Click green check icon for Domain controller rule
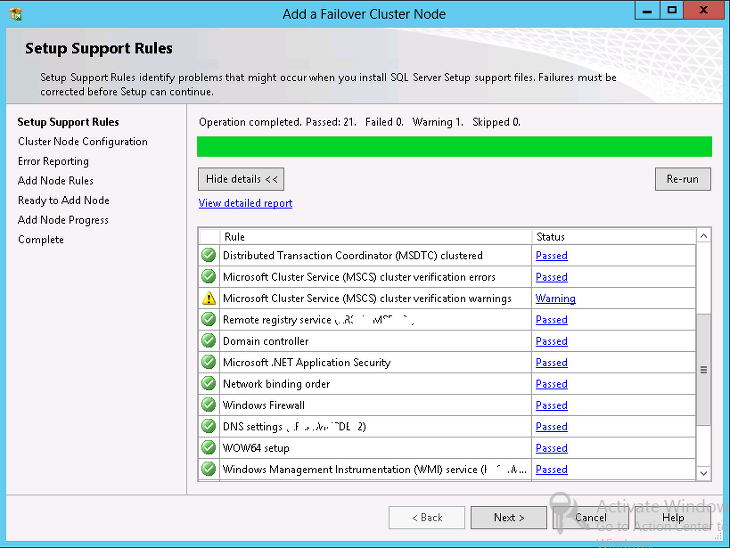This screenshot has width=730, height=548. click(209, 341)
